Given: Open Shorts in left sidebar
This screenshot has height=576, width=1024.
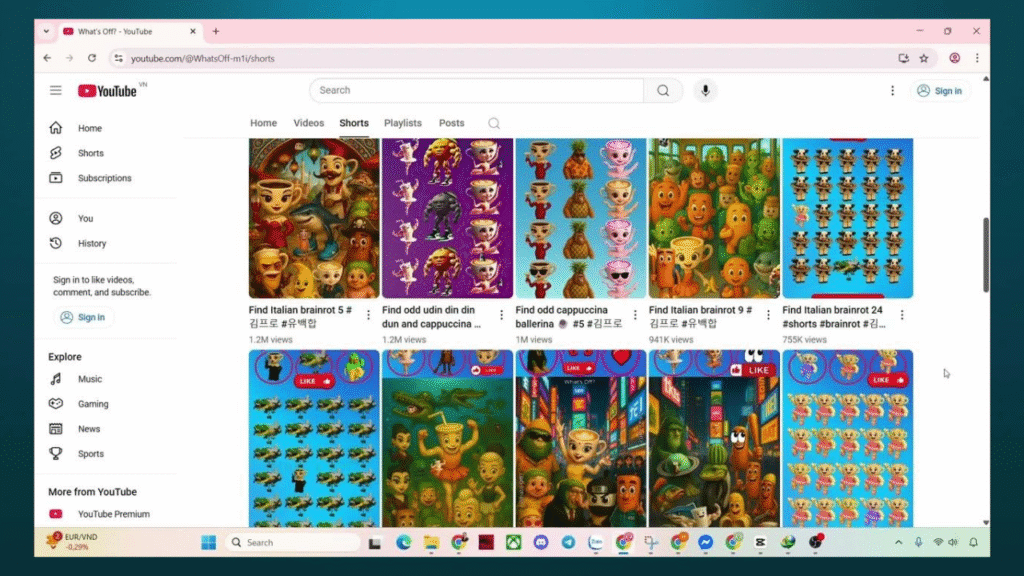Looking at the screenshot, I should 90,153.
